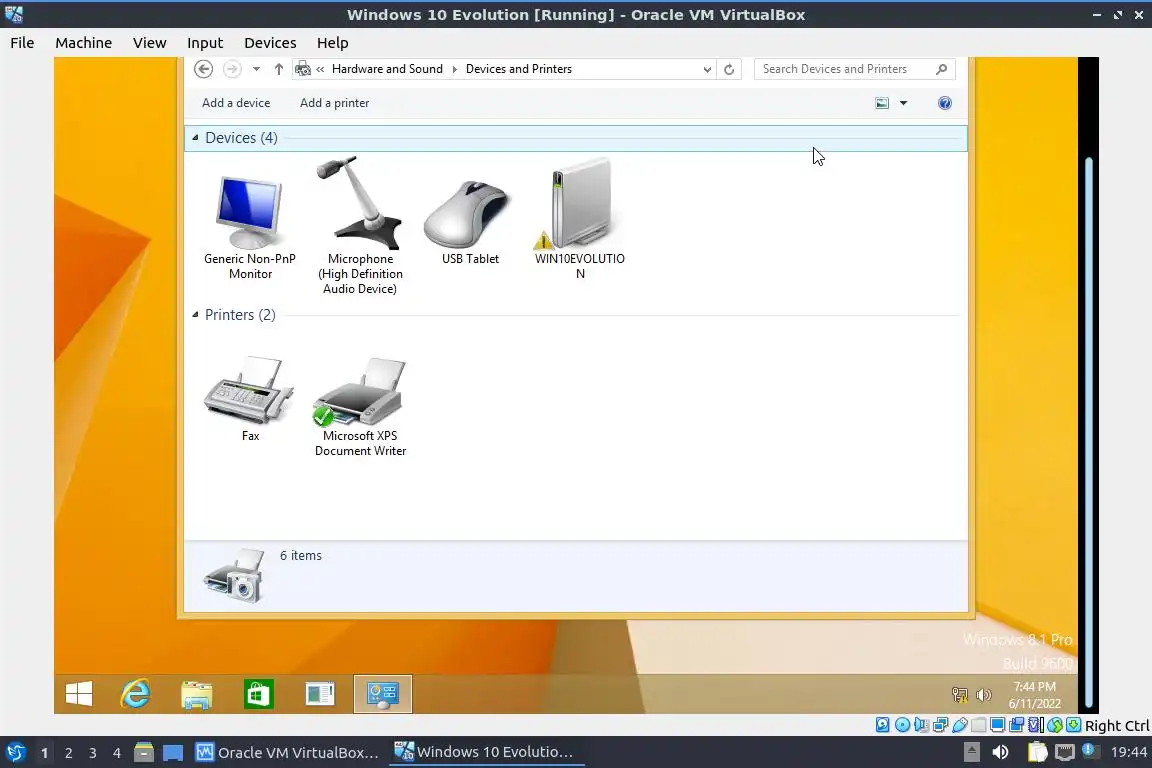Open the newspaper-style taskbar app

(x=320, y=694)
